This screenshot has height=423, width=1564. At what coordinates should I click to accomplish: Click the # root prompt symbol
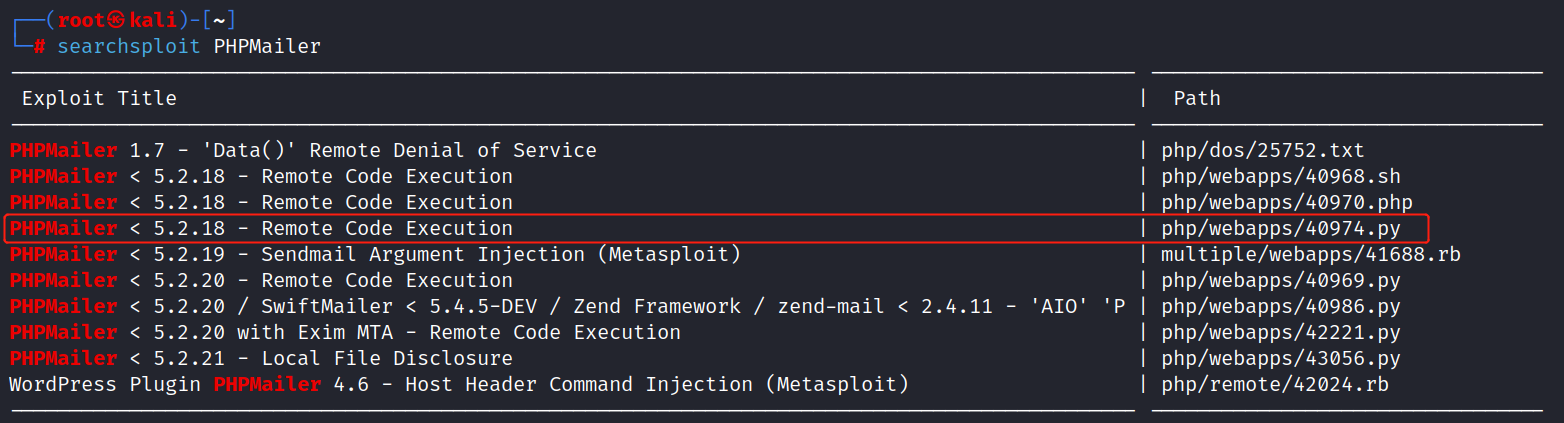tap(39, 47)
